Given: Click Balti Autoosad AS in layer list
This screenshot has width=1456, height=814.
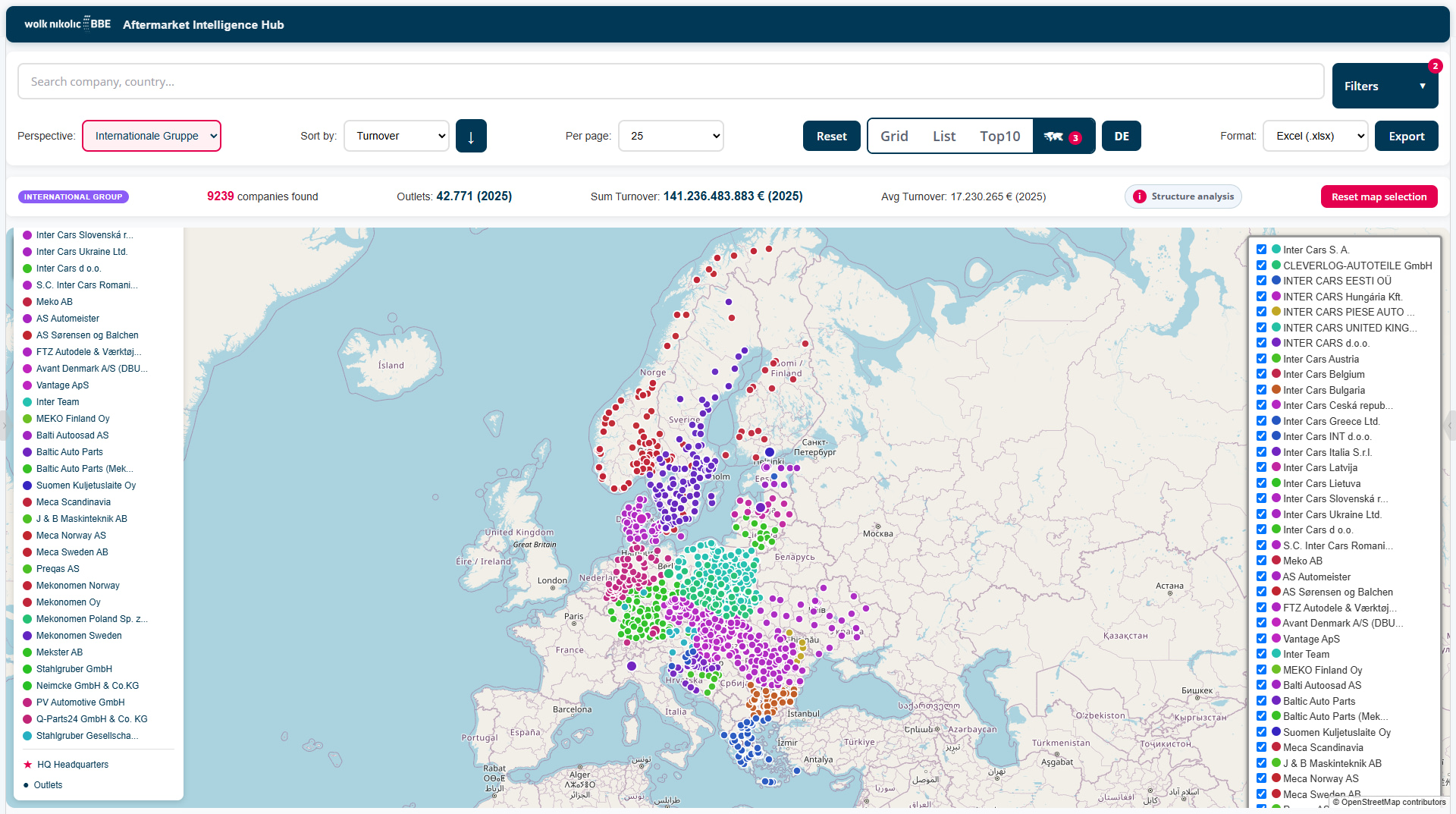Looking at the screenshot, I should pyautogui.click(x=1322, y=685).
